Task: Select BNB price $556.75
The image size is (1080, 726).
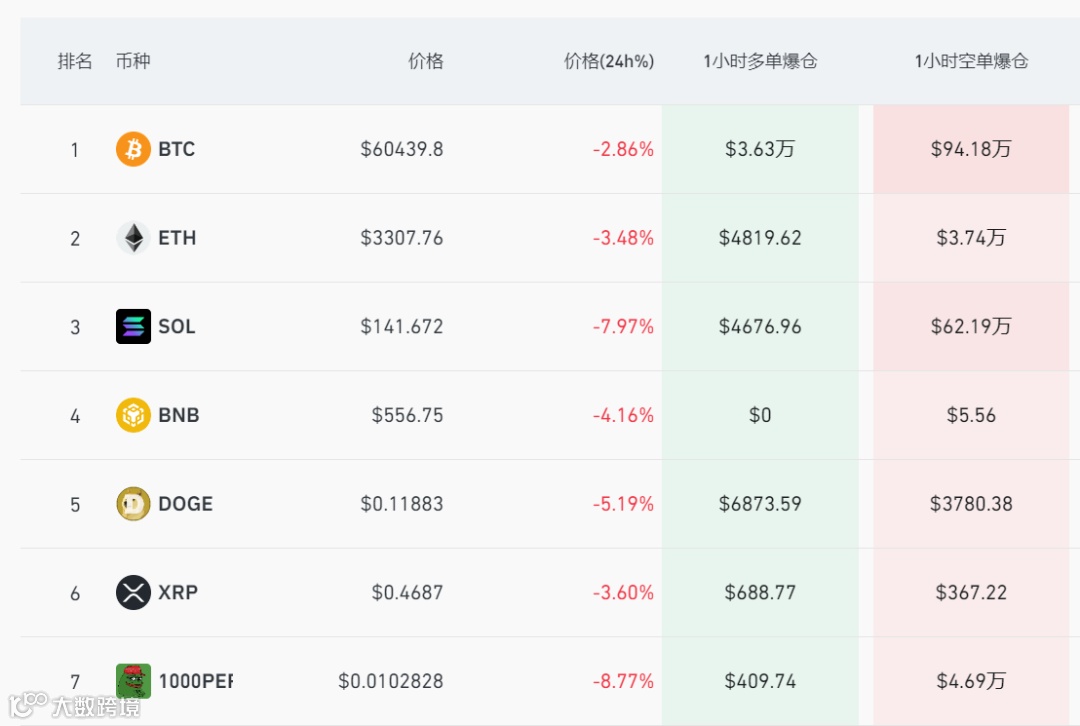Action: [x=407, y=415]
